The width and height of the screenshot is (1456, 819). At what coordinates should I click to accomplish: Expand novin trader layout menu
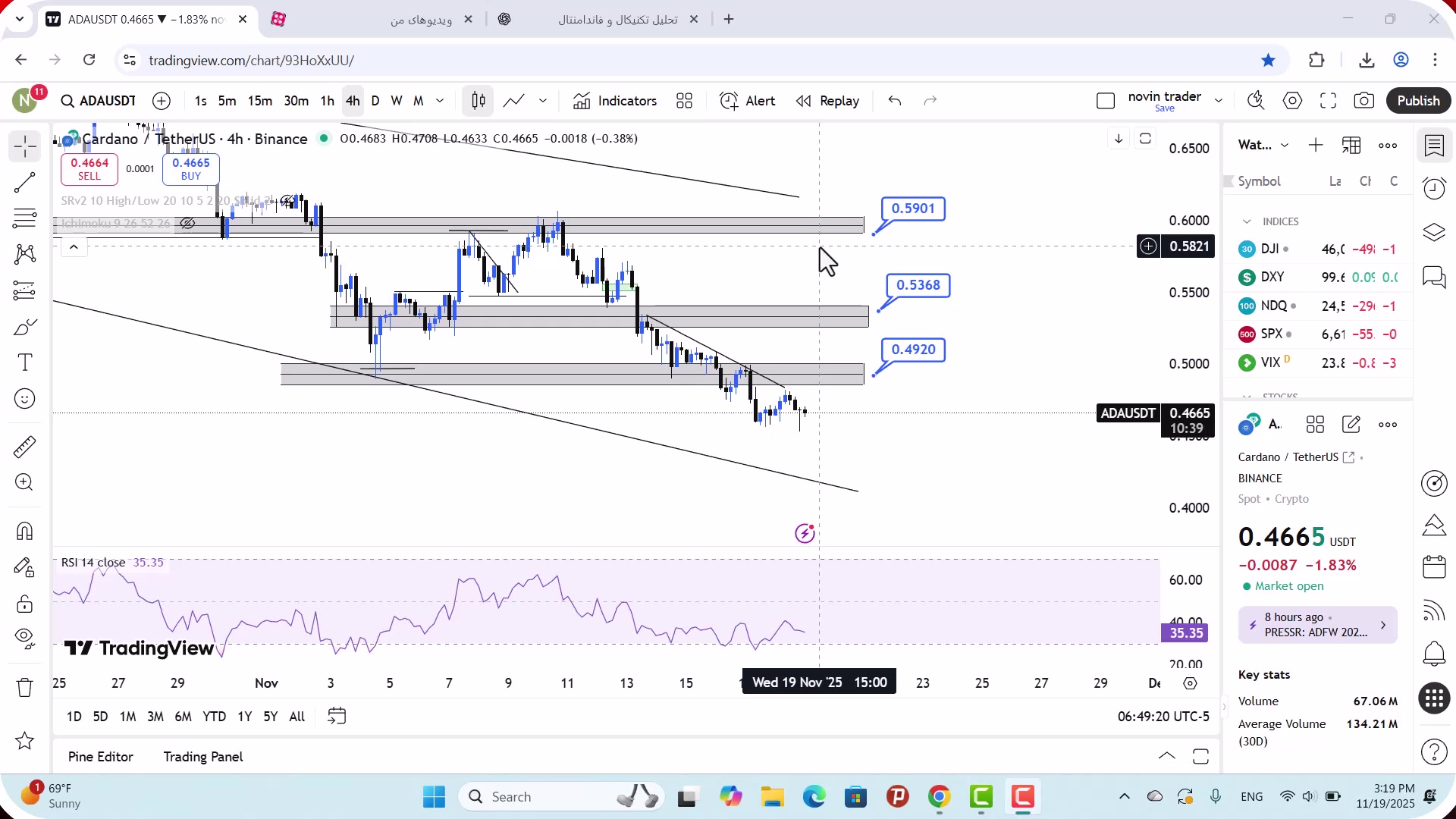pos(1219,101)
